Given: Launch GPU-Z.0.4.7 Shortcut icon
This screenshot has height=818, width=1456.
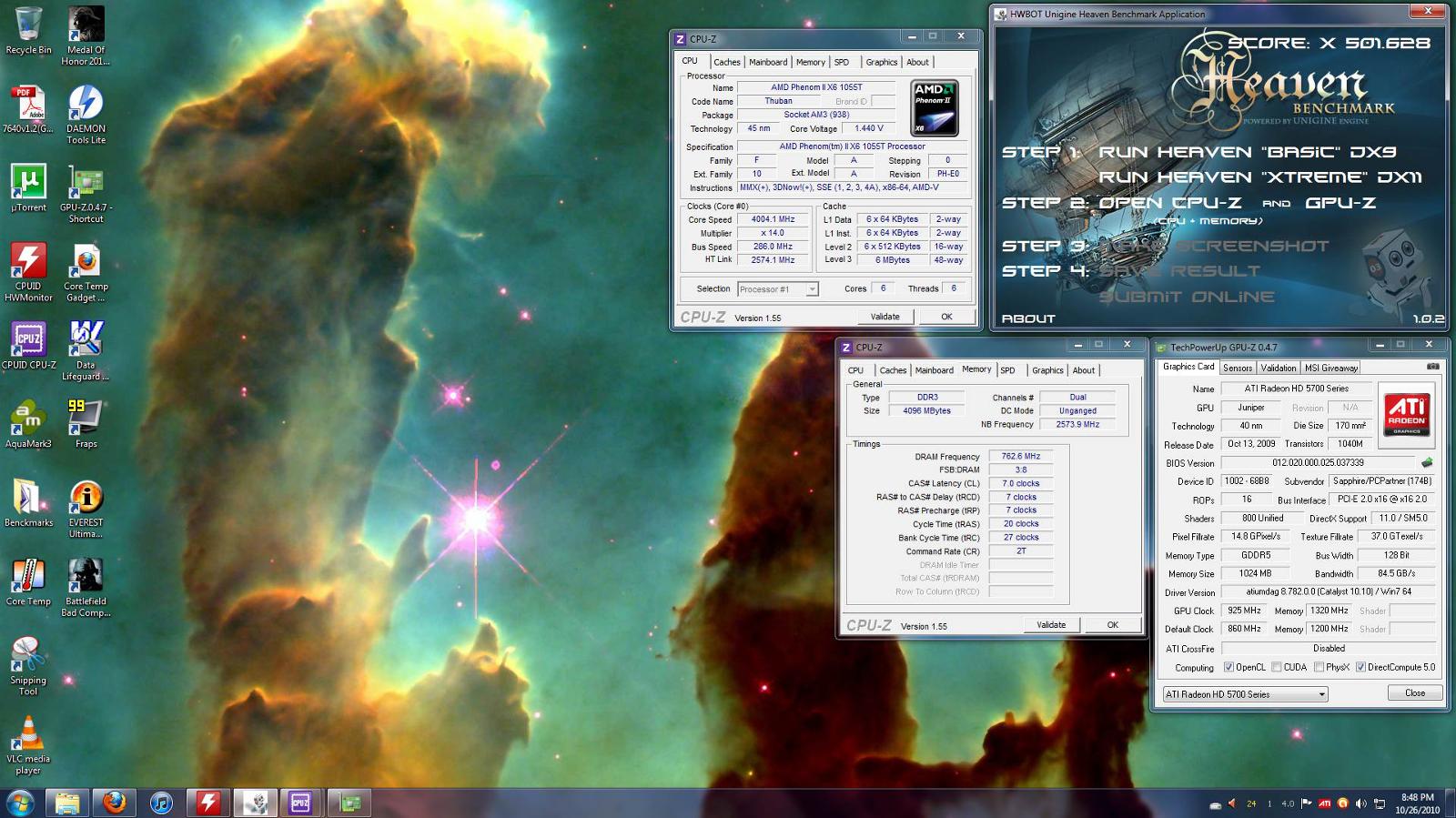Looking at the screenshot, I should point(86,193).
